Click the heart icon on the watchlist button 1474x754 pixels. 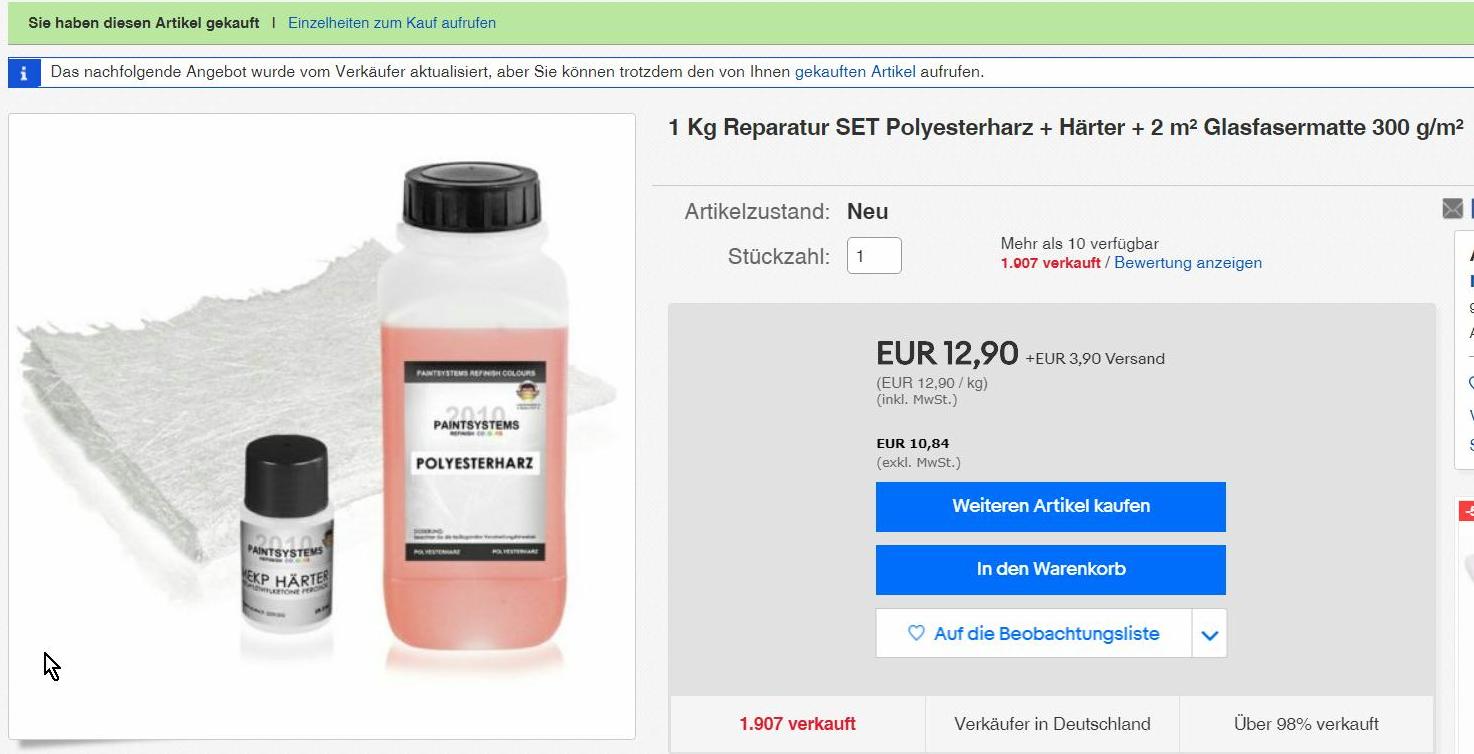[x=916, y=633]
